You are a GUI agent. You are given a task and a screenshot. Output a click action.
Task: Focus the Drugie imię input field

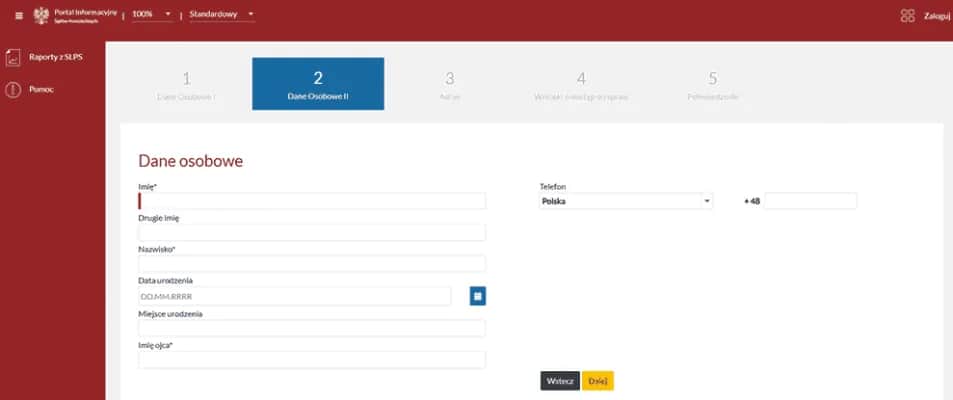click(312, 233)
